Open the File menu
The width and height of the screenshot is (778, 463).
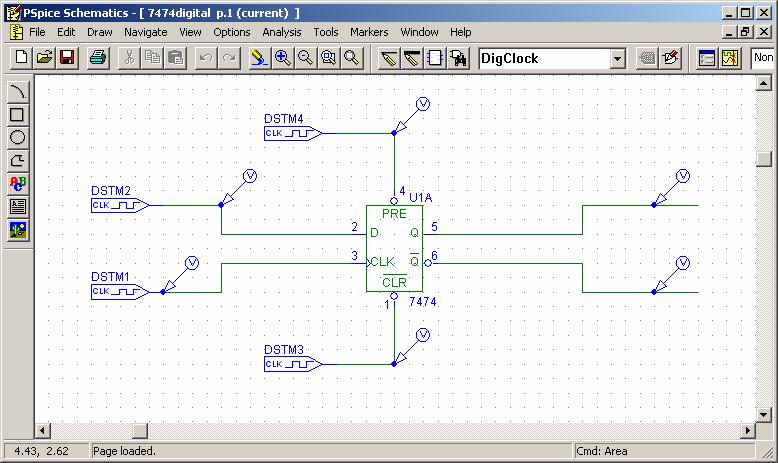pos(37,32)
